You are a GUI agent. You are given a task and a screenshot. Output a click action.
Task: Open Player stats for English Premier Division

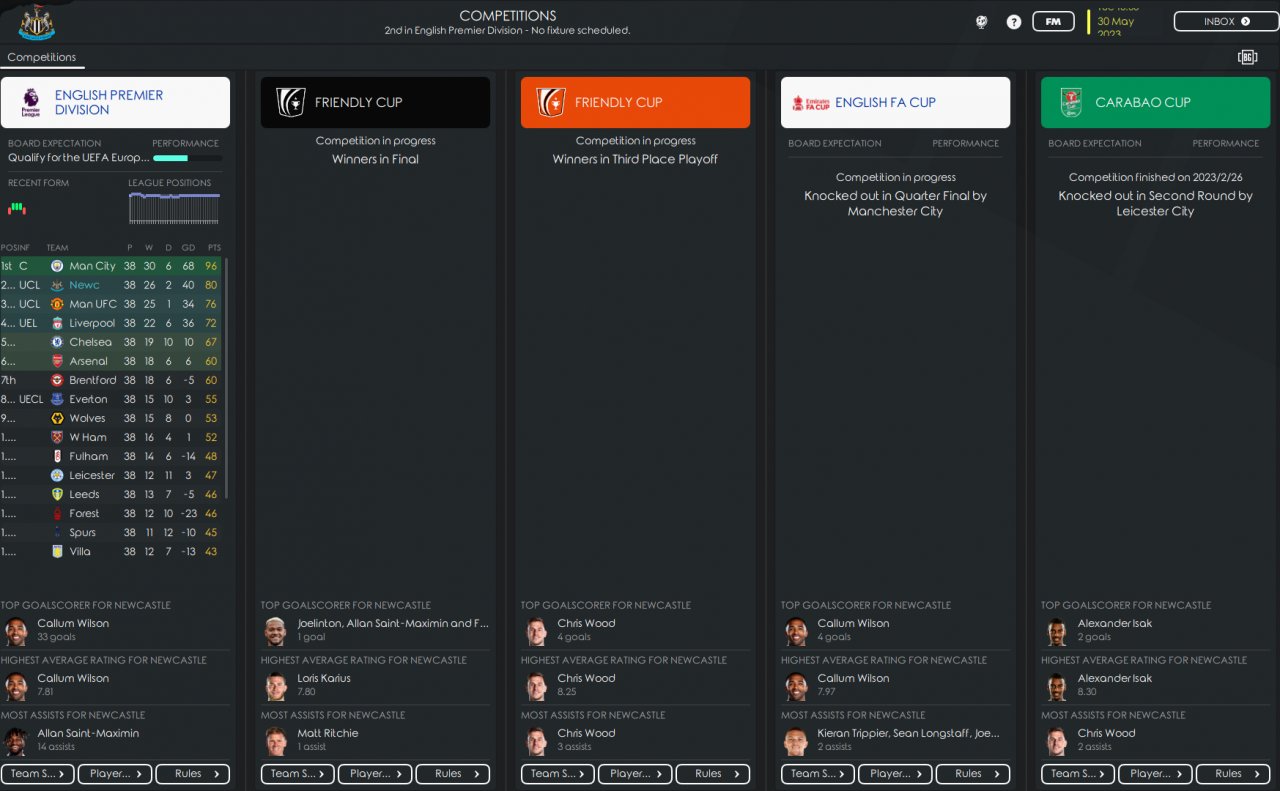point(115,774)
